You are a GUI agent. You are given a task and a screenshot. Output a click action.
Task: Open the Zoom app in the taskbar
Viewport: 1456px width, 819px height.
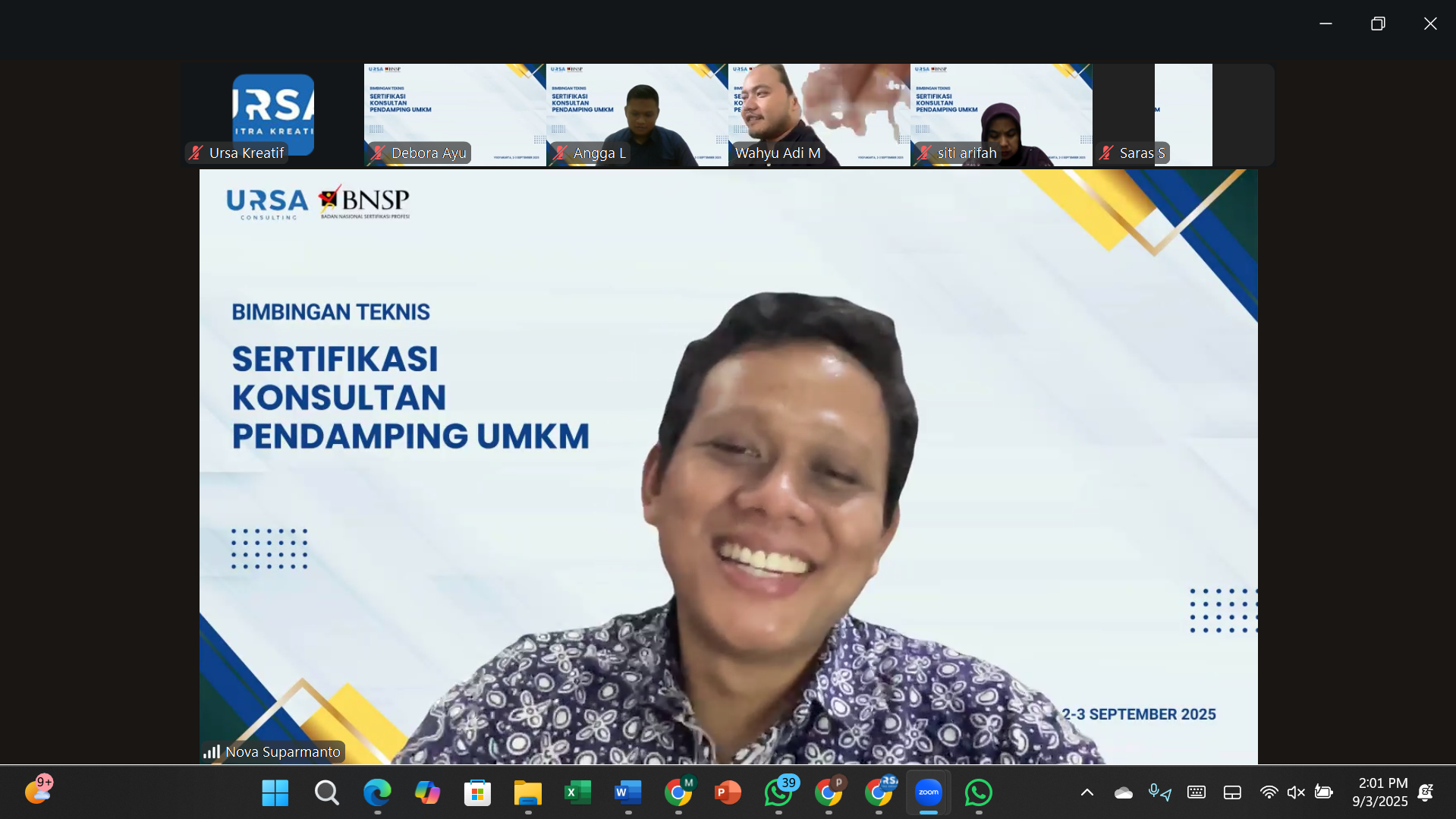click(928, 792)
